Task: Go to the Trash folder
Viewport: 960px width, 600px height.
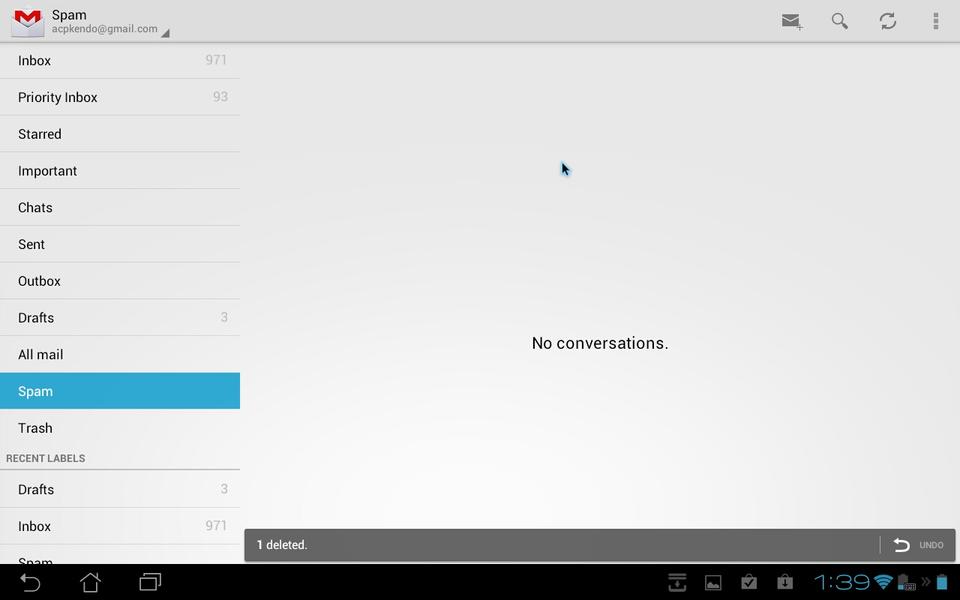Action: 120,428
